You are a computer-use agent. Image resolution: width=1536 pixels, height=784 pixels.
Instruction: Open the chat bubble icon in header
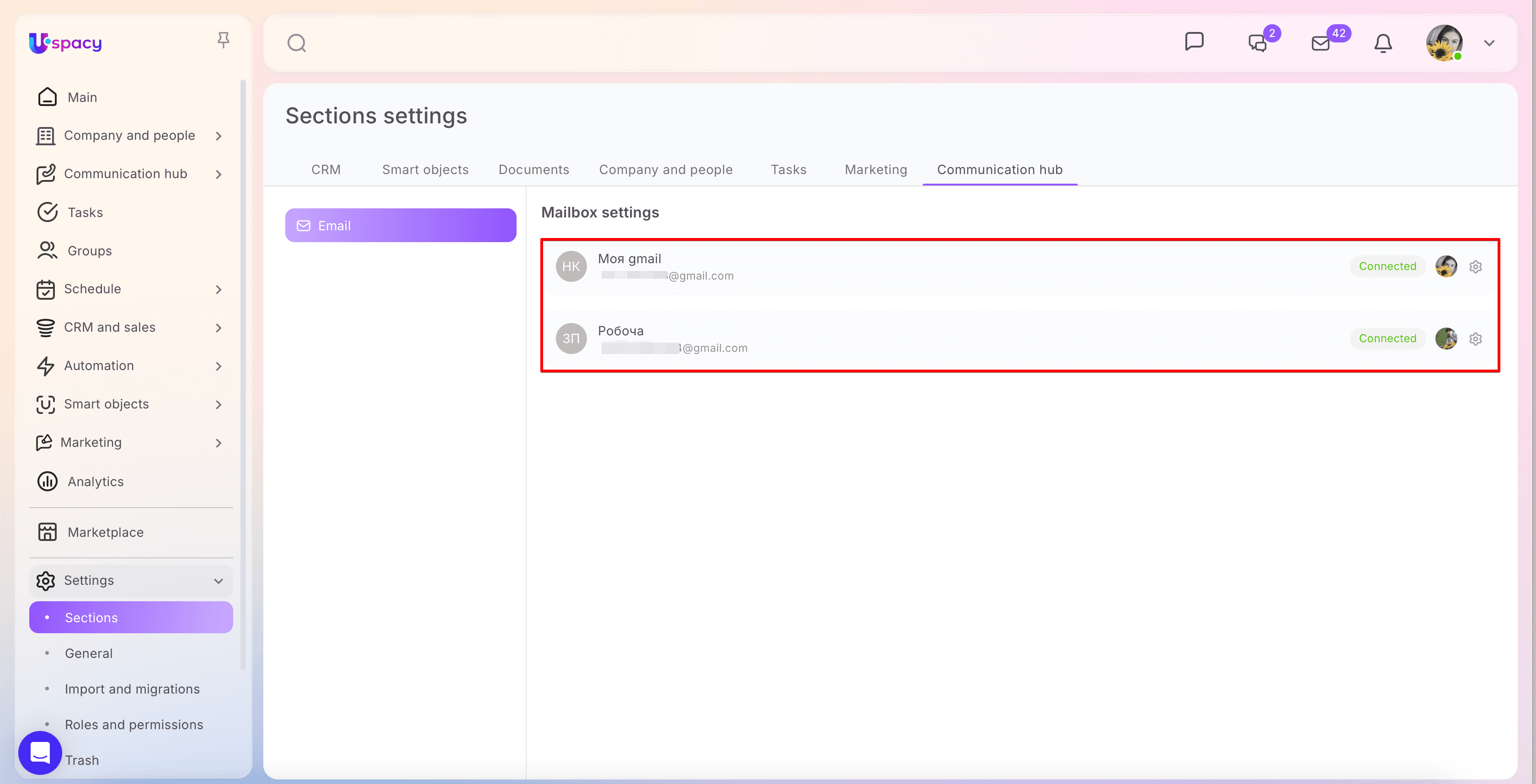point(1194,42)
